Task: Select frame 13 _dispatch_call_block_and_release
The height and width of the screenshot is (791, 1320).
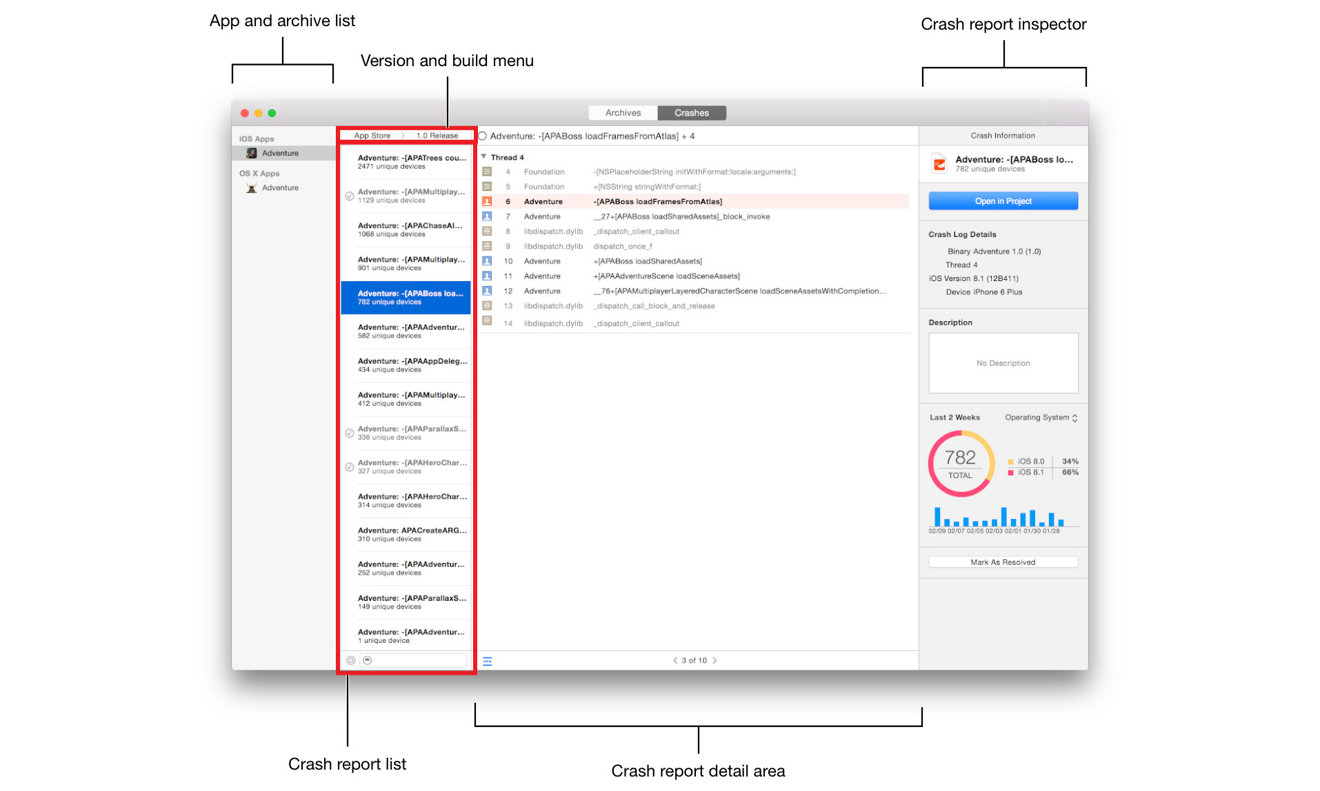Action: click(x=694, y=306)
